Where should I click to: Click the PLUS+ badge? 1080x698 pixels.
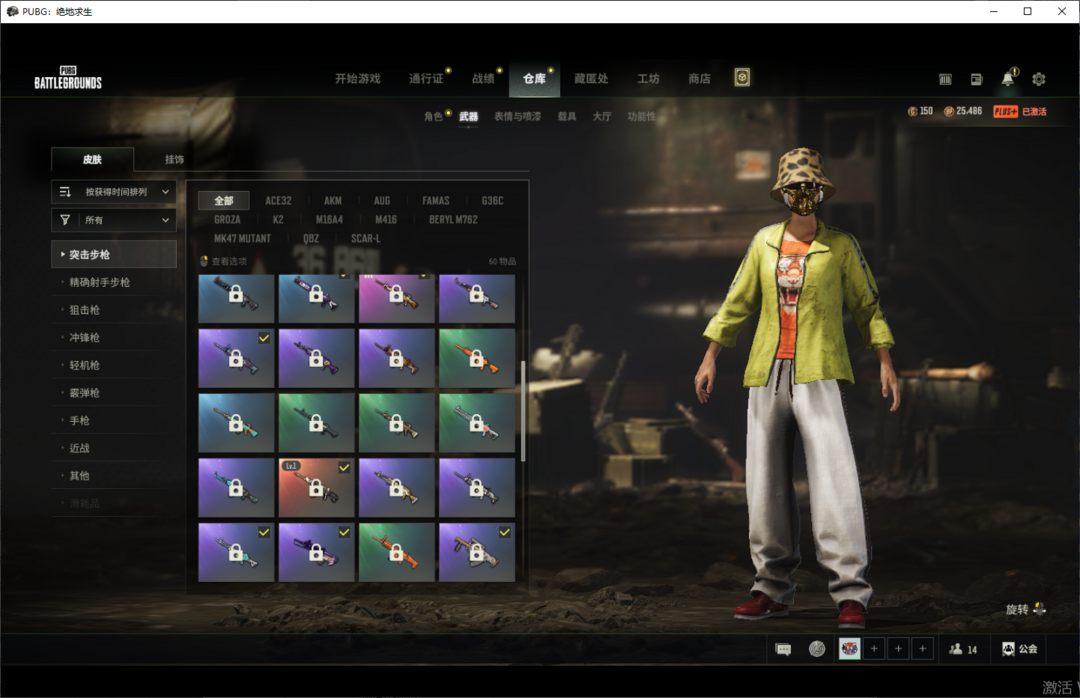click(1006, 112)
